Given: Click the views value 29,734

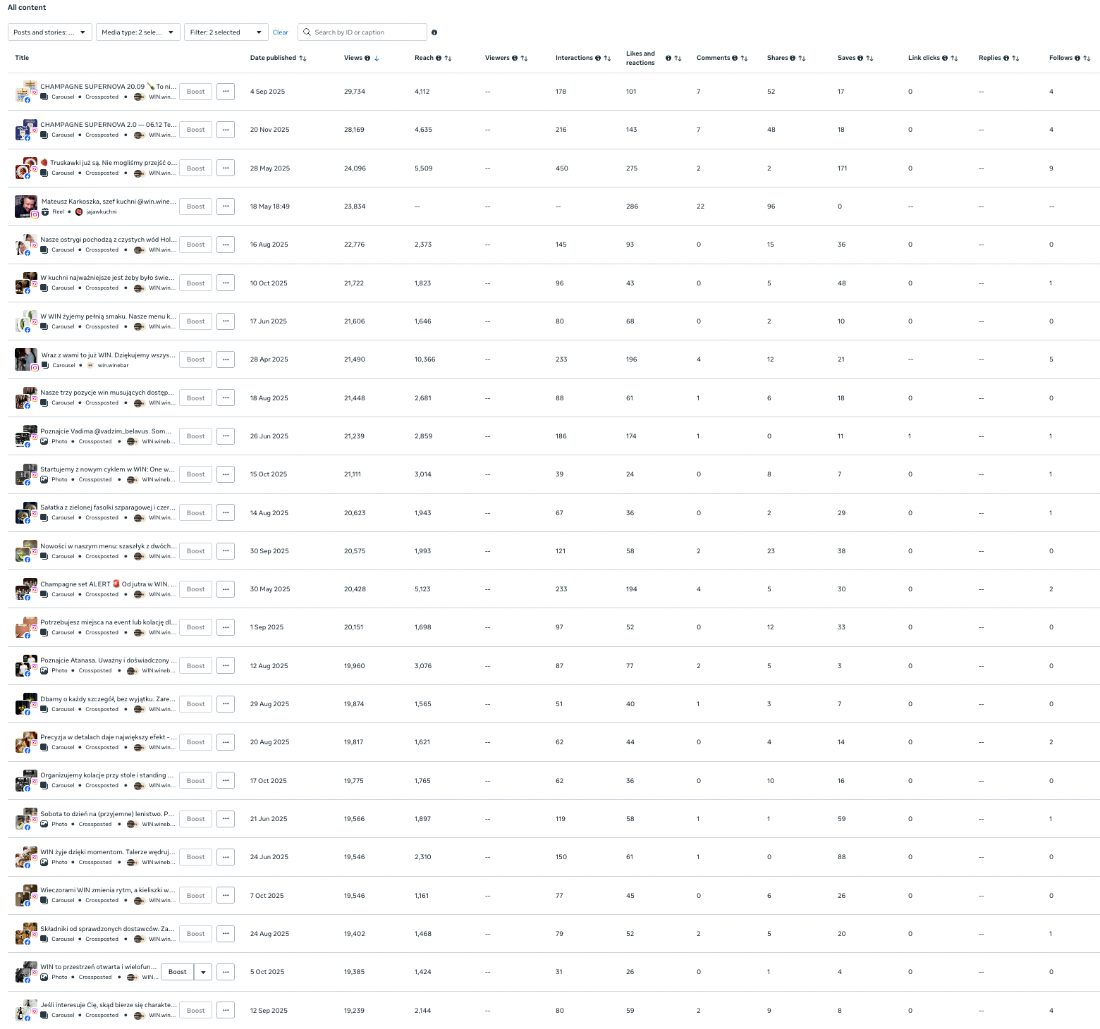Looking at the screenshot, I should coord(354,92).
